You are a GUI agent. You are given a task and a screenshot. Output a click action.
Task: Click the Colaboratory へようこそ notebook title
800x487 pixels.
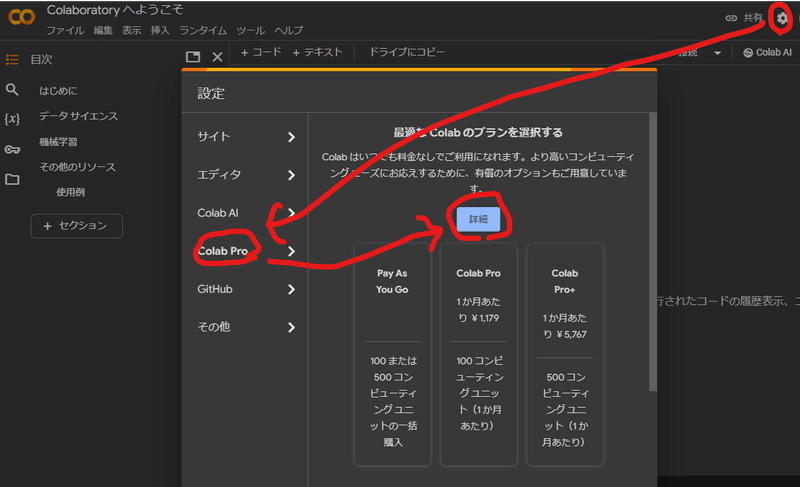(x=115, y=10)
